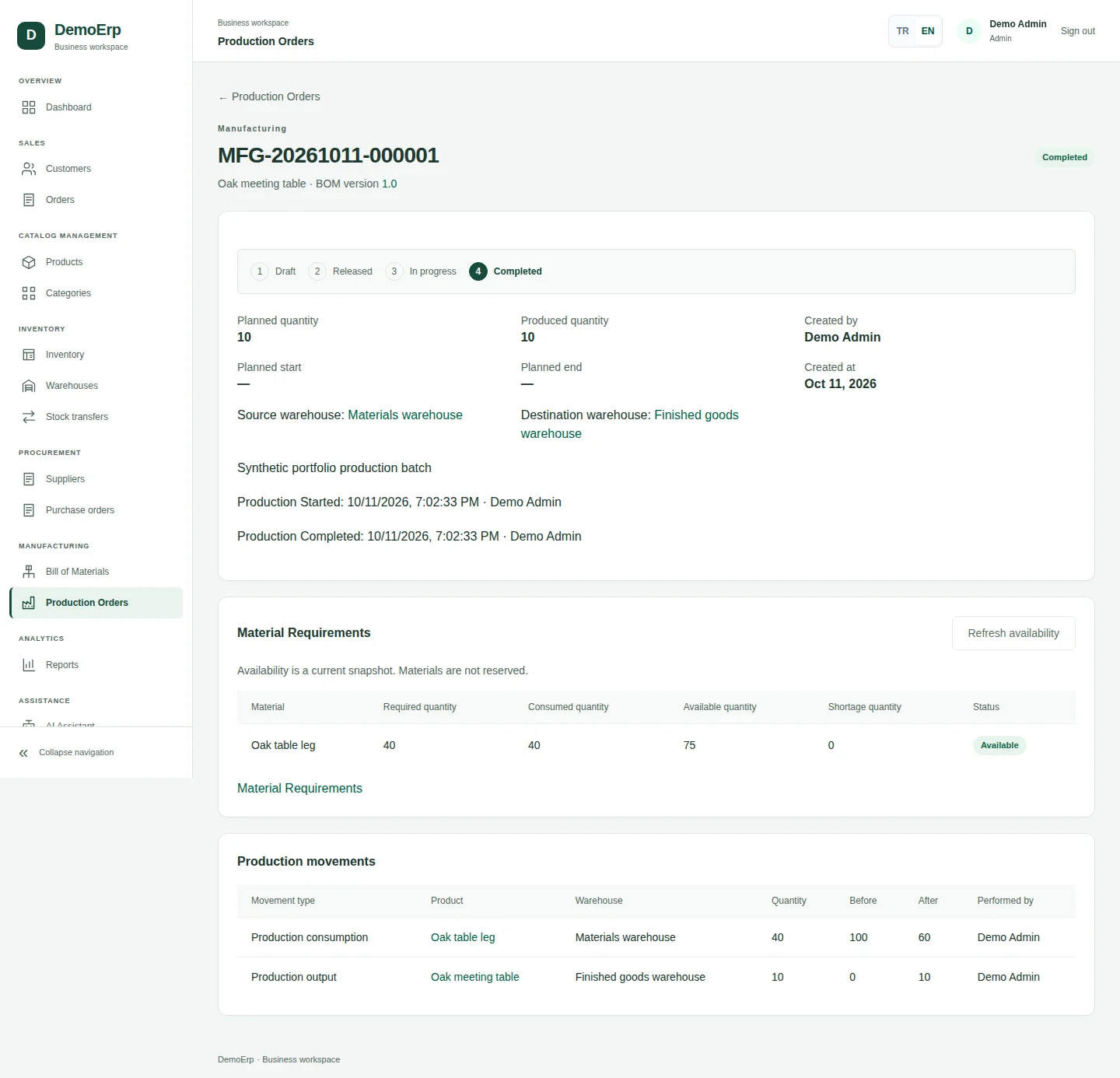Open Materials warehouse source link

click(405, 415)
